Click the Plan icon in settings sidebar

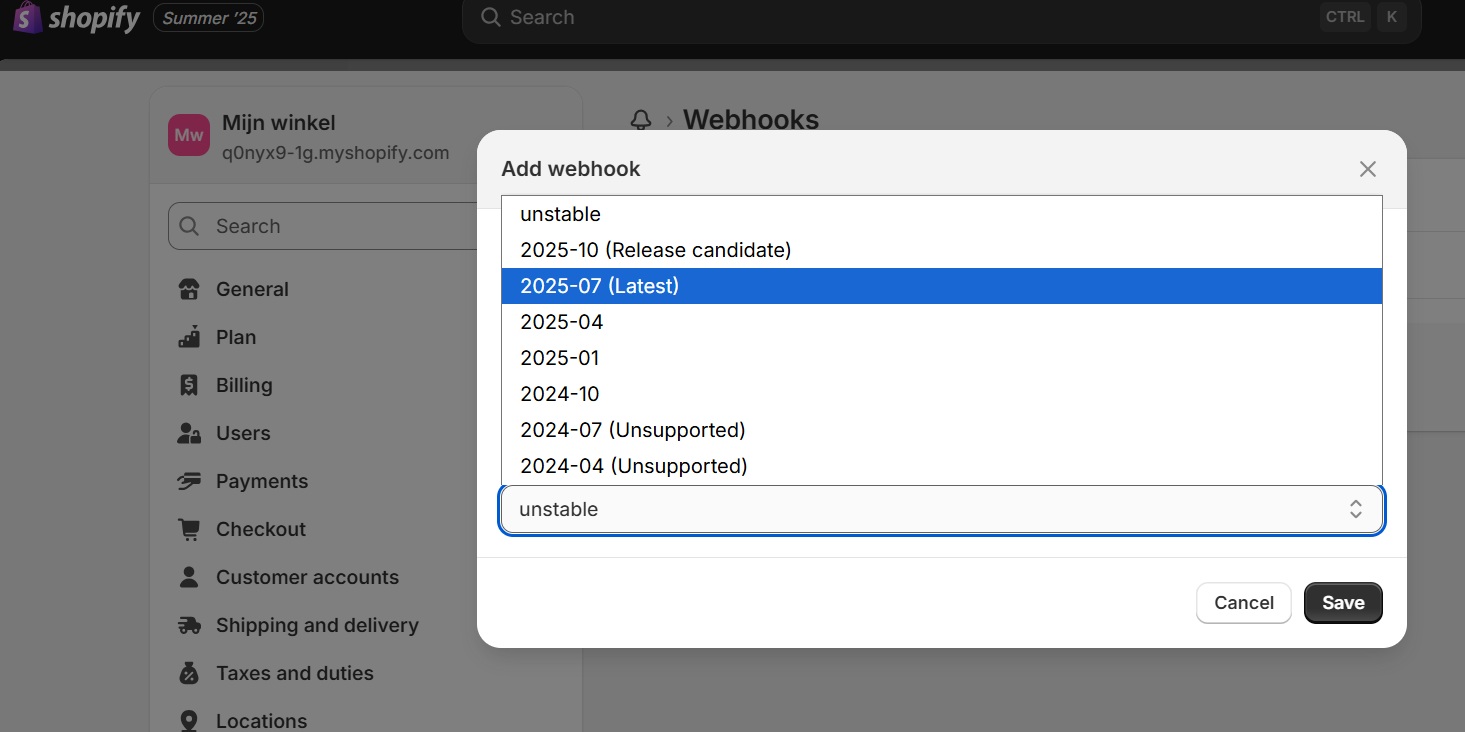pyautogui.click(x=189, y=338)
